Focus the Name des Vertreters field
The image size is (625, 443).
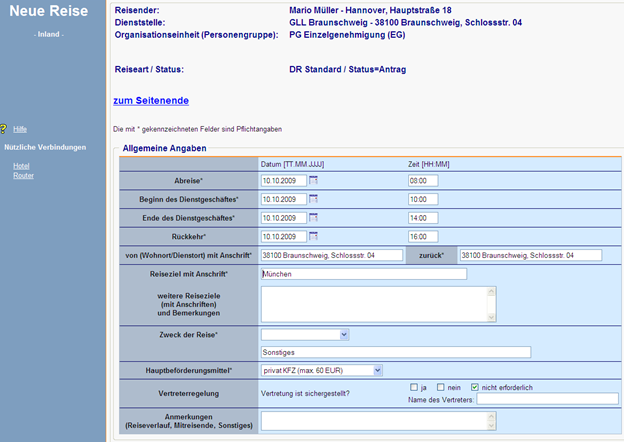click(547, 398)
